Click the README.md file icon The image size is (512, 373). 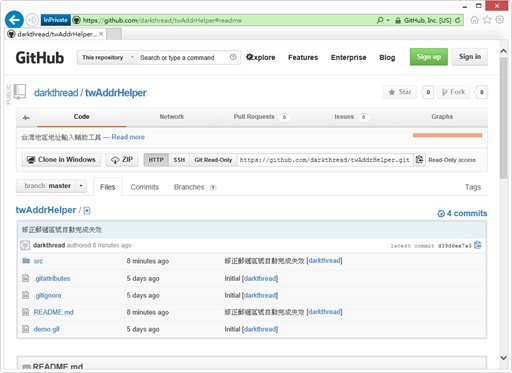click(x=26, y=312)
